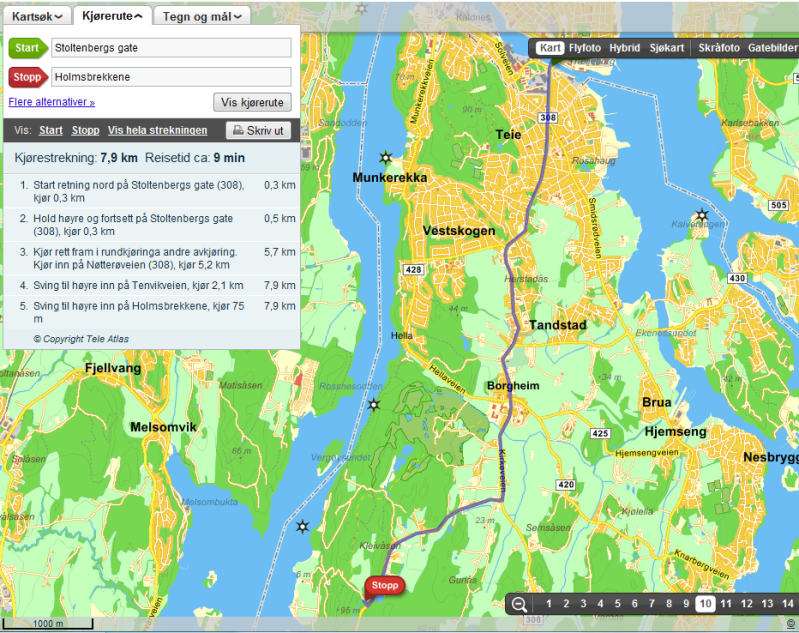Enable Sjøkart nautical chart view
Screen dimensions: 799x633
click(x=667, y=48)
